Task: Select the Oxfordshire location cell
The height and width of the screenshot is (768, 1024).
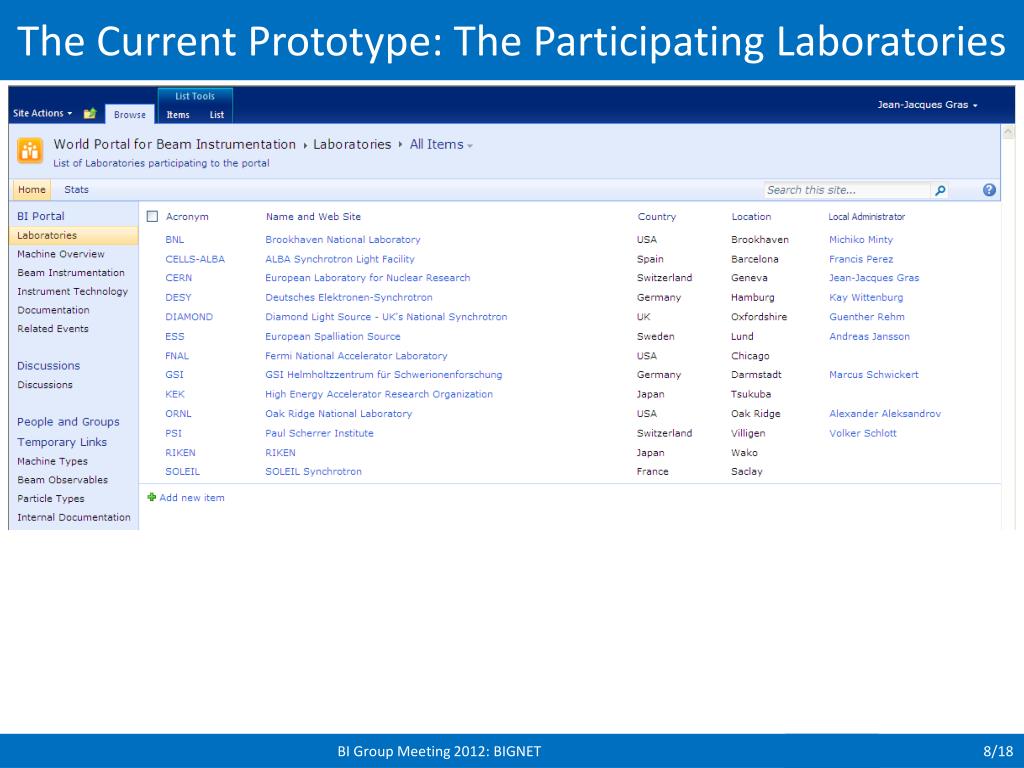Action: [x=759, y=317]
